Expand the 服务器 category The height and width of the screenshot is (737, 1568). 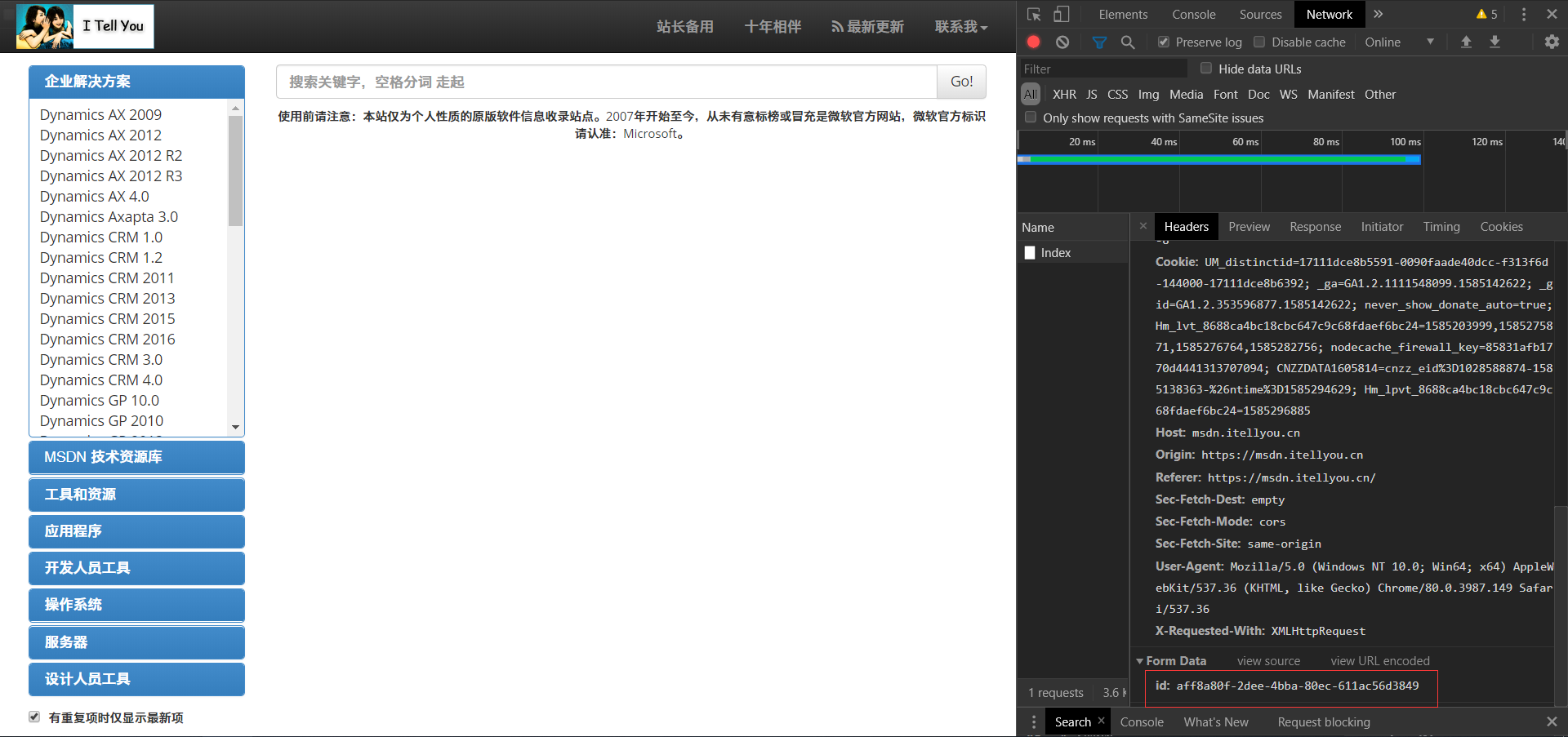click(136, 642)
